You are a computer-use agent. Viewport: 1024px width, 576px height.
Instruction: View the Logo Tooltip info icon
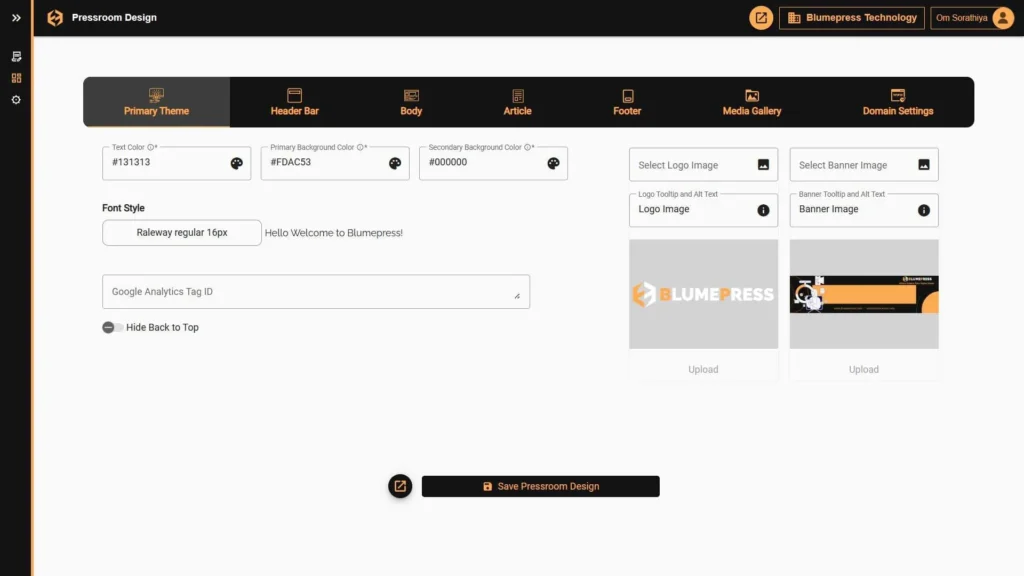(x=764, y=211)
